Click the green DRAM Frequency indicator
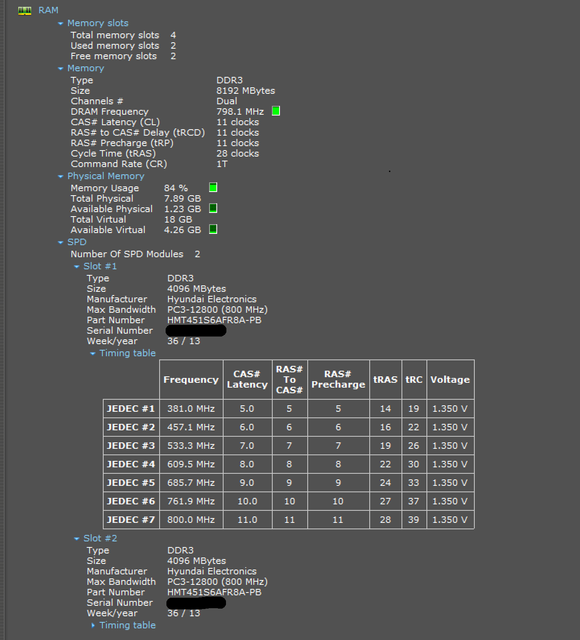The image size is (580, 640). (276, 111)
